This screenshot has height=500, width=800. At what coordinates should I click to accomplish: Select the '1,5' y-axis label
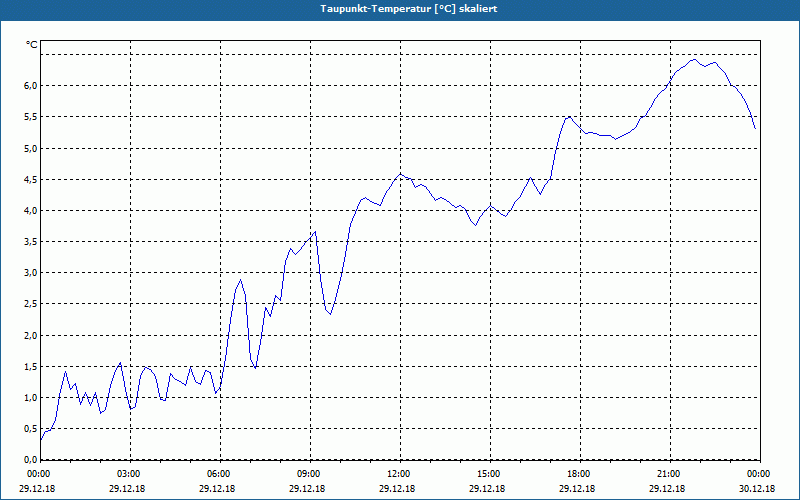[31, 367]
